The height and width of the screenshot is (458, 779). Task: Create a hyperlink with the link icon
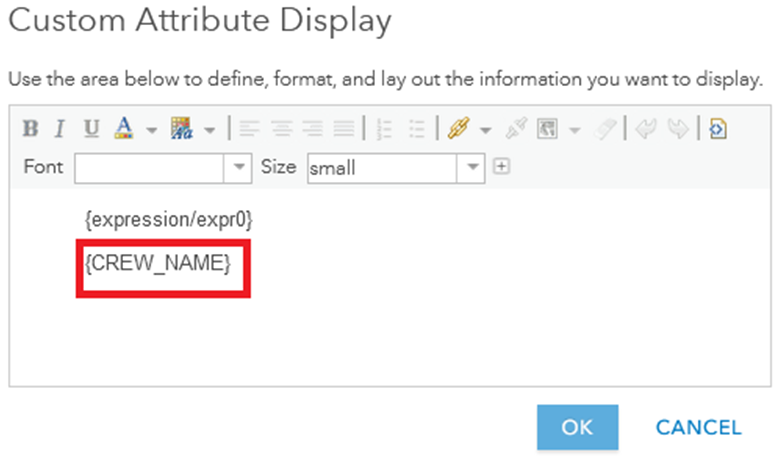coord(459,129)
